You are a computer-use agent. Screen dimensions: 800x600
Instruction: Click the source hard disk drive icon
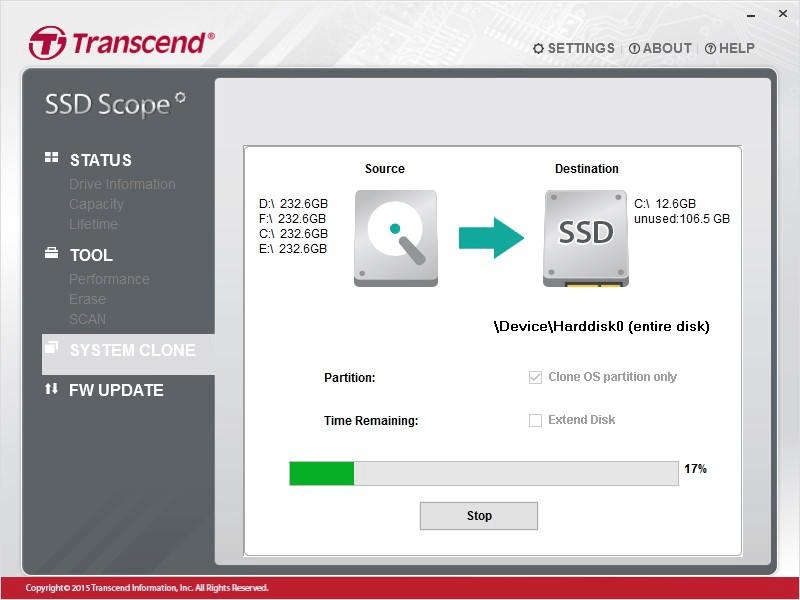click(396, 238)
